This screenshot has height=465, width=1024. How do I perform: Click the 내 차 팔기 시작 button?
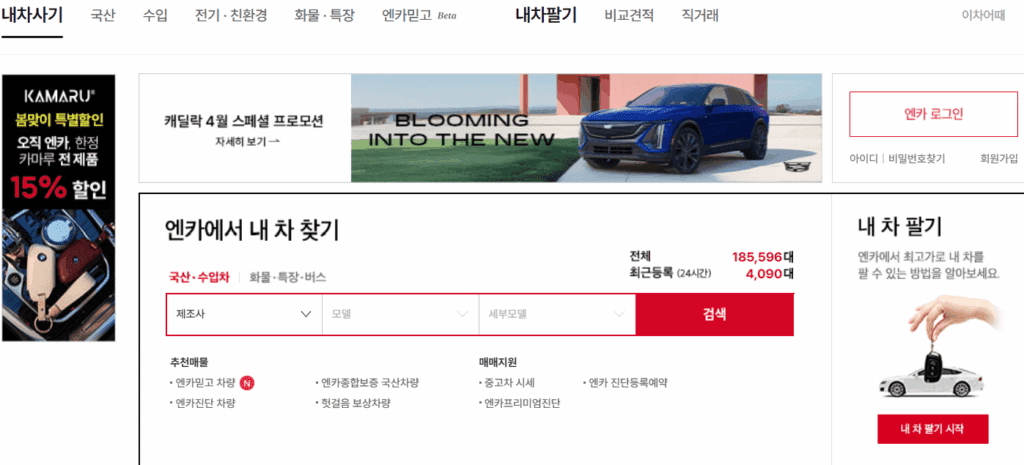click(933, 429)
